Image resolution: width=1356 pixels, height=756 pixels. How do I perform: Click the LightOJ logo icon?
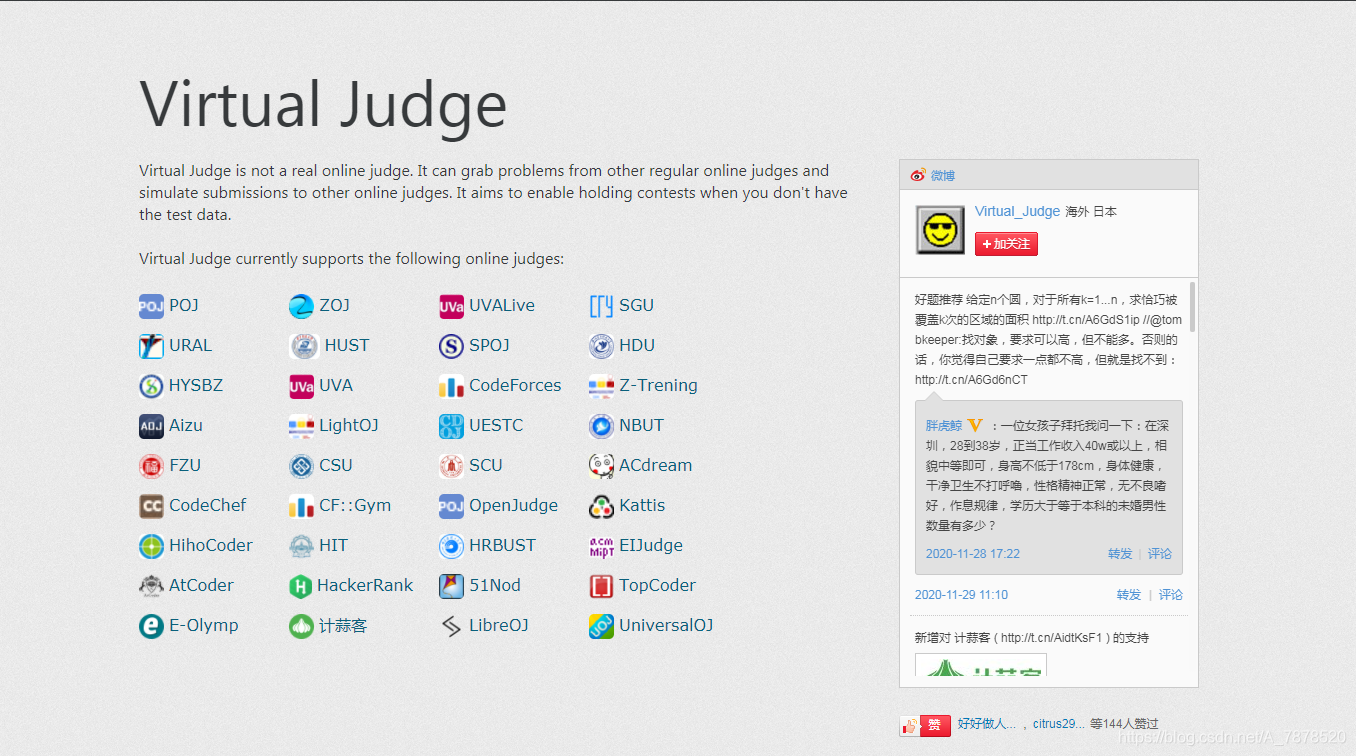tap(301, 426)
